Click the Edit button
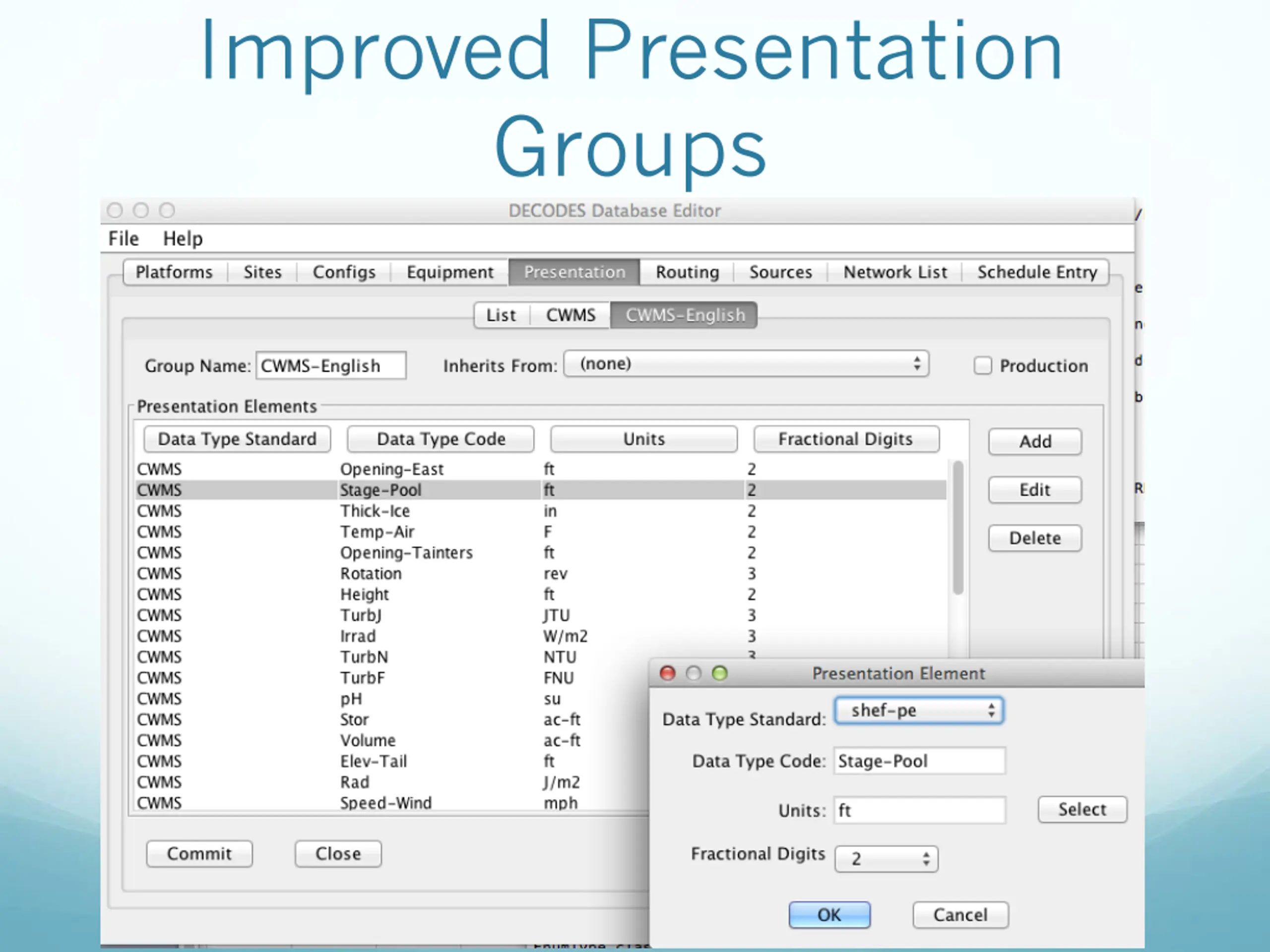This screenshot has width=1270, height=952. point(1035,490)
